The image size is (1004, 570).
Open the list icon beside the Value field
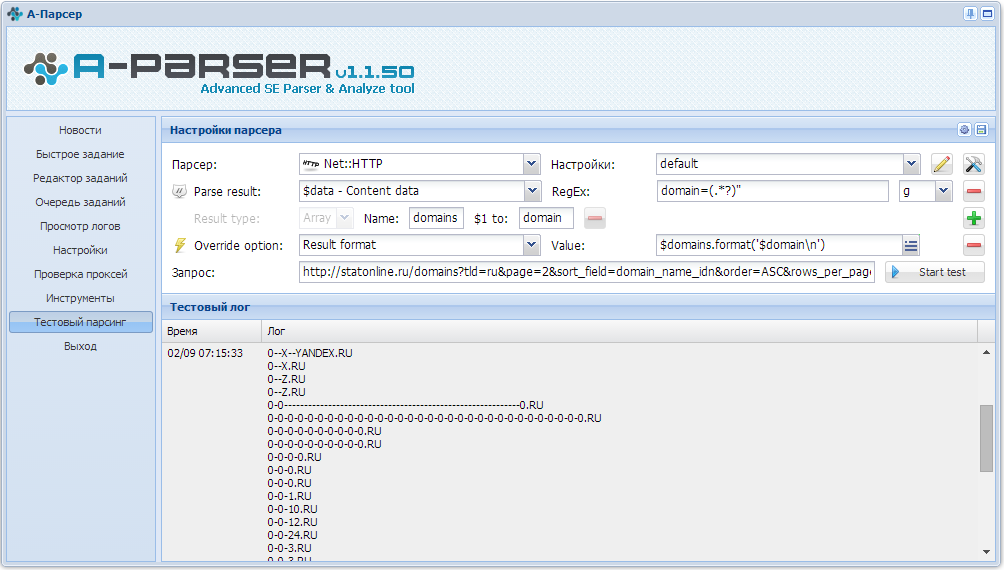(911, 245)
